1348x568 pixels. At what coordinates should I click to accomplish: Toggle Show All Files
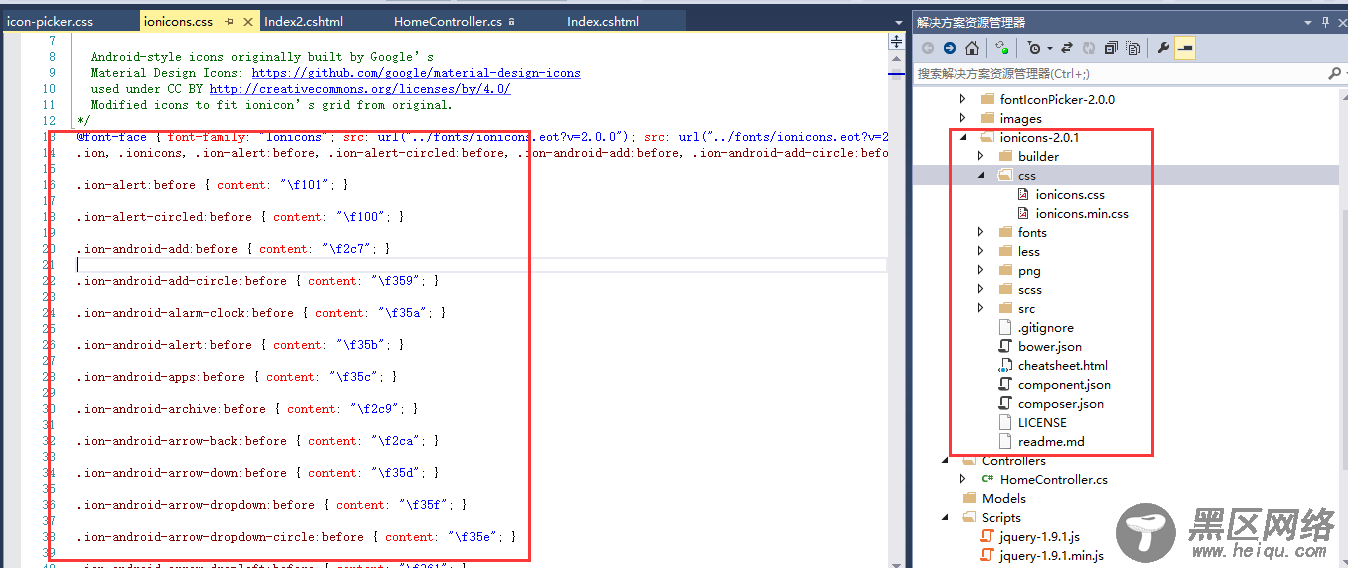[x=1133, y=48]
